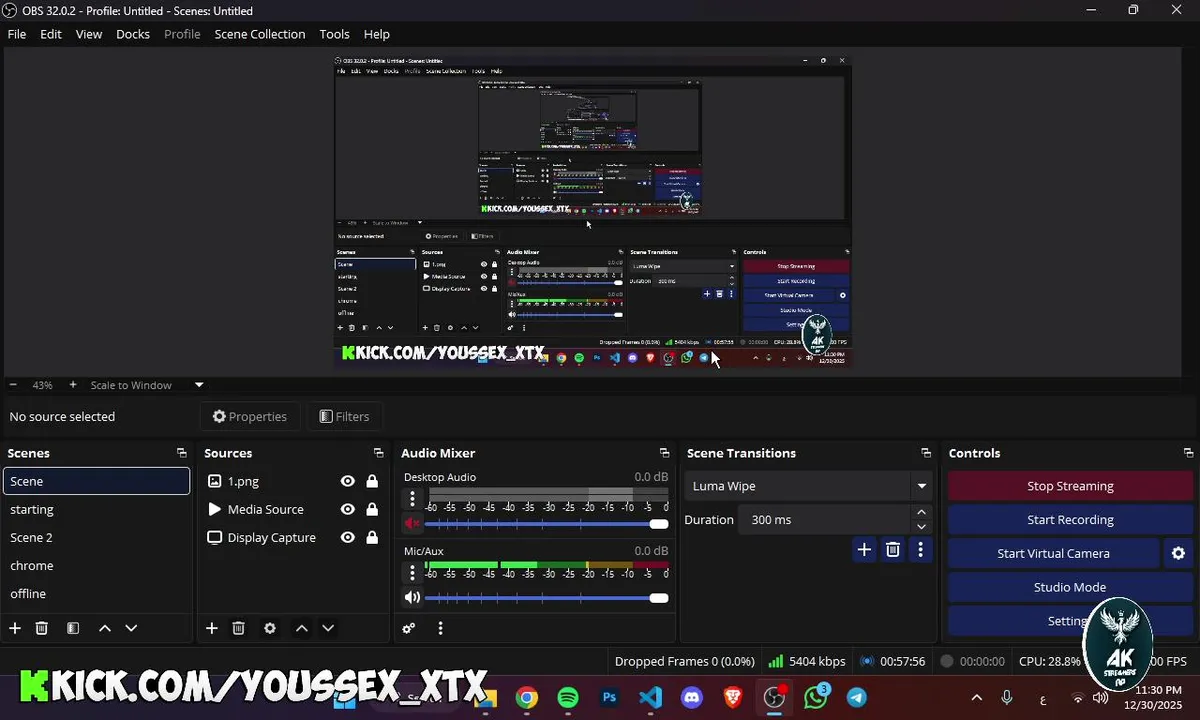This screenshot has width=1200, height=720.
Task: Toggle lock on Display Capture source
Action: (x=372, y=537)
